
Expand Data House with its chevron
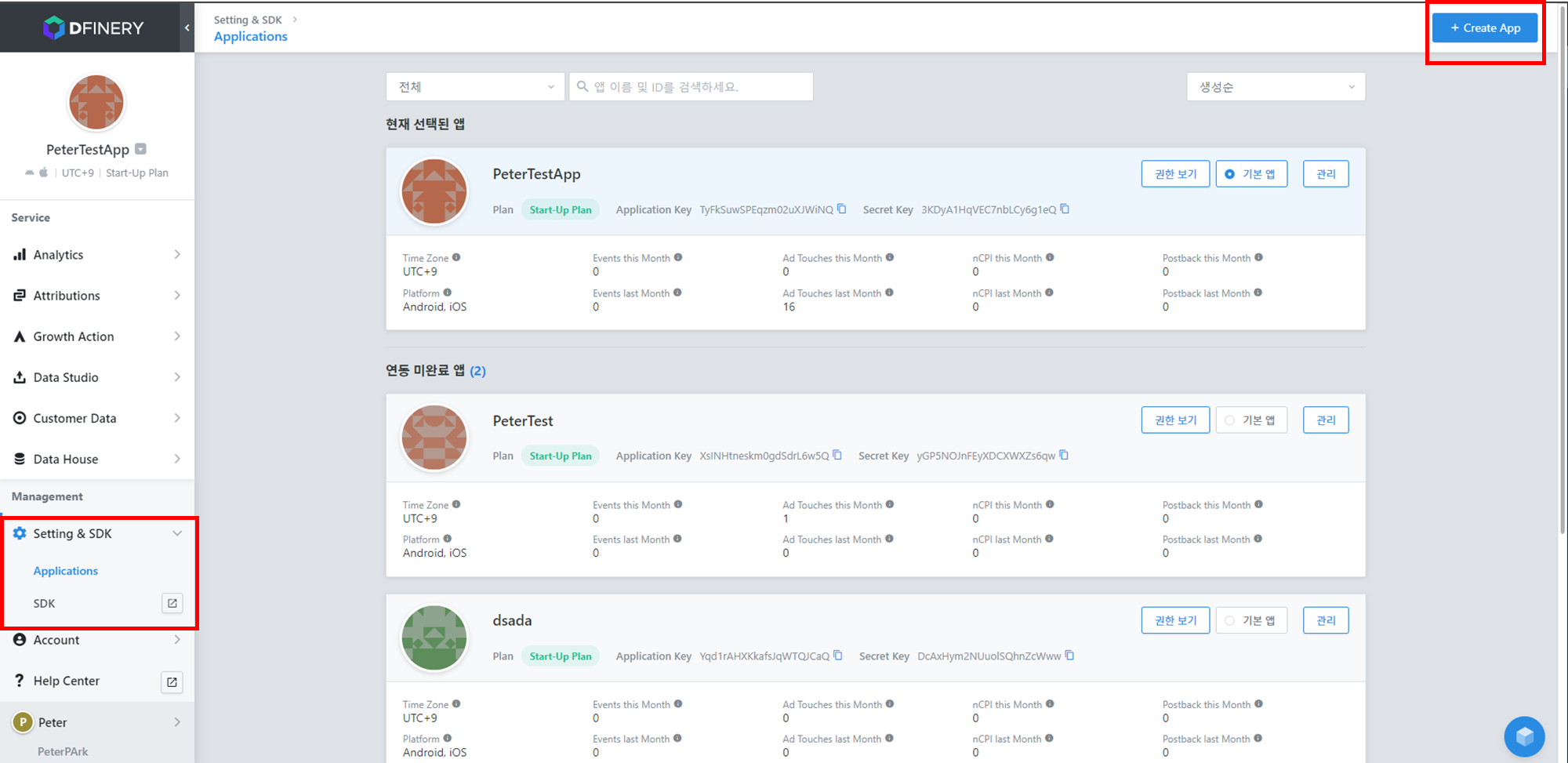[x=177, y=459]
